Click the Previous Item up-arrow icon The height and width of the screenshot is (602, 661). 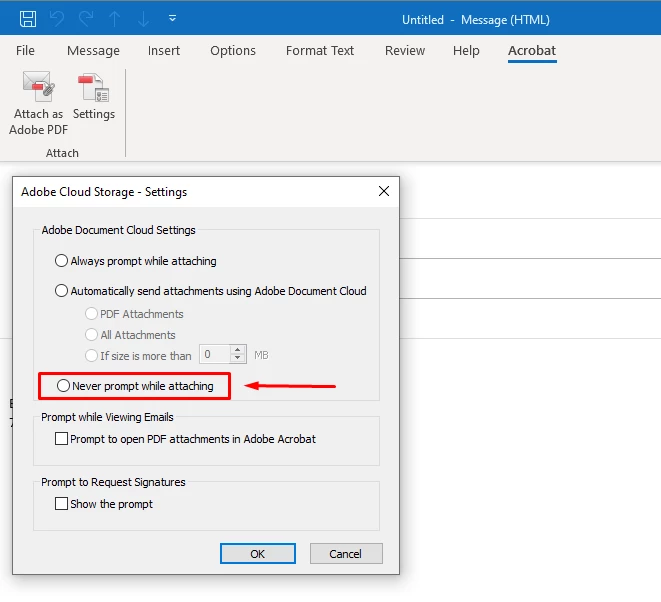[115, 19]
